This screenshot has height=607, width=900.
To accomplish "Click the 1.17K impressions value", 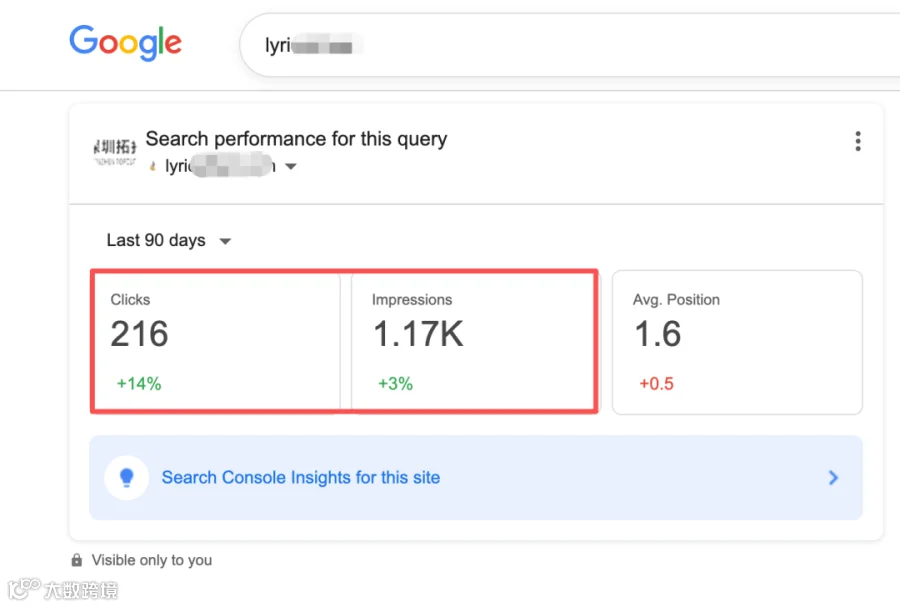I will coord(418,334).
